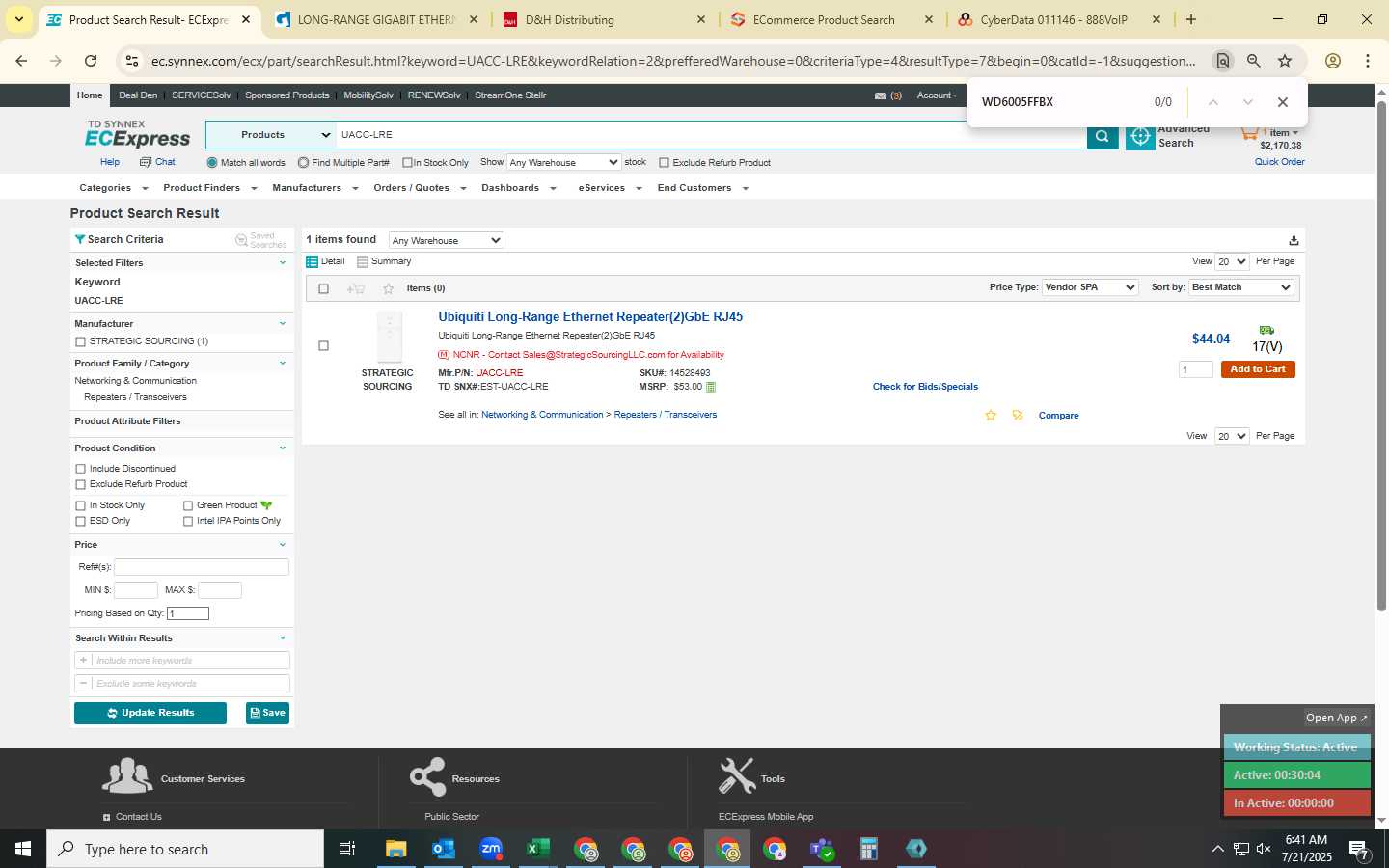The image size is (1389, 868).
Task: Check ESD Only filter
Action: click(80, 521)
